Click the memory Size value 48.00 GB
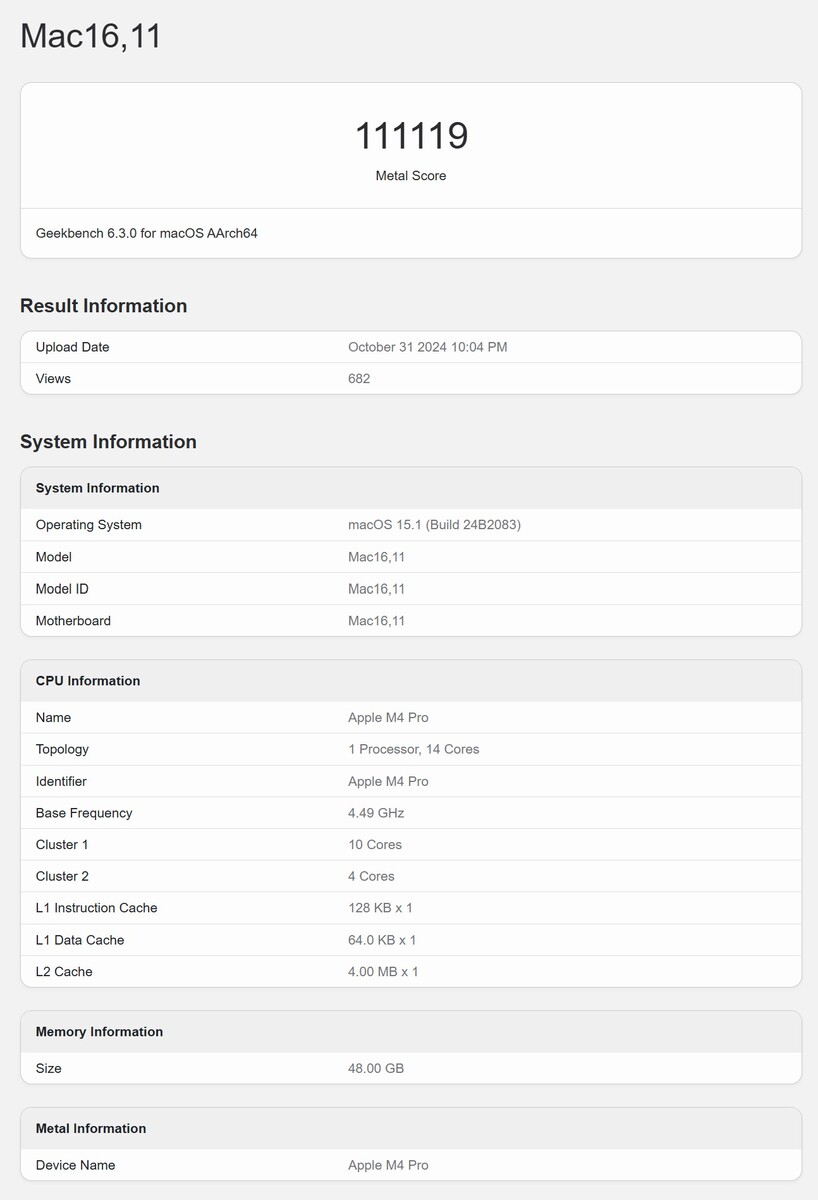 pyautogui.click(x=376, y=1069)
